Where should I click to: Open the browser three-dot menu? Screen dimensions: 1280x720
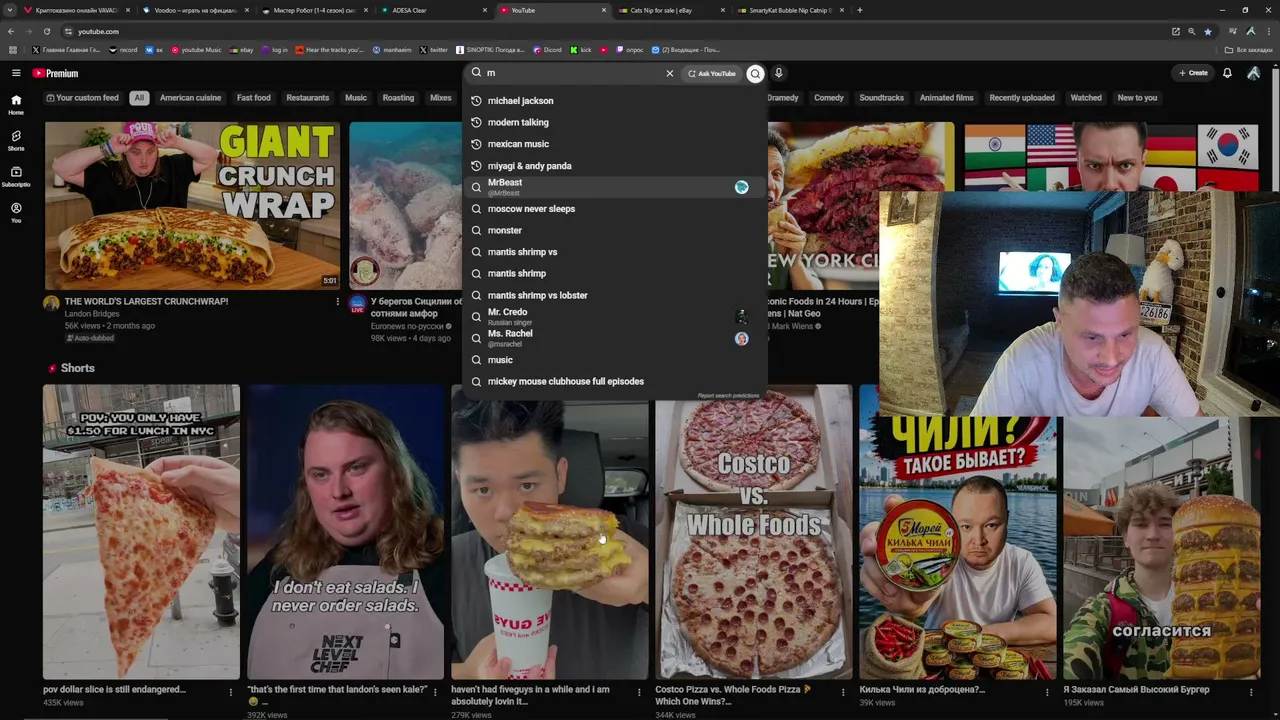(1269, 31)
